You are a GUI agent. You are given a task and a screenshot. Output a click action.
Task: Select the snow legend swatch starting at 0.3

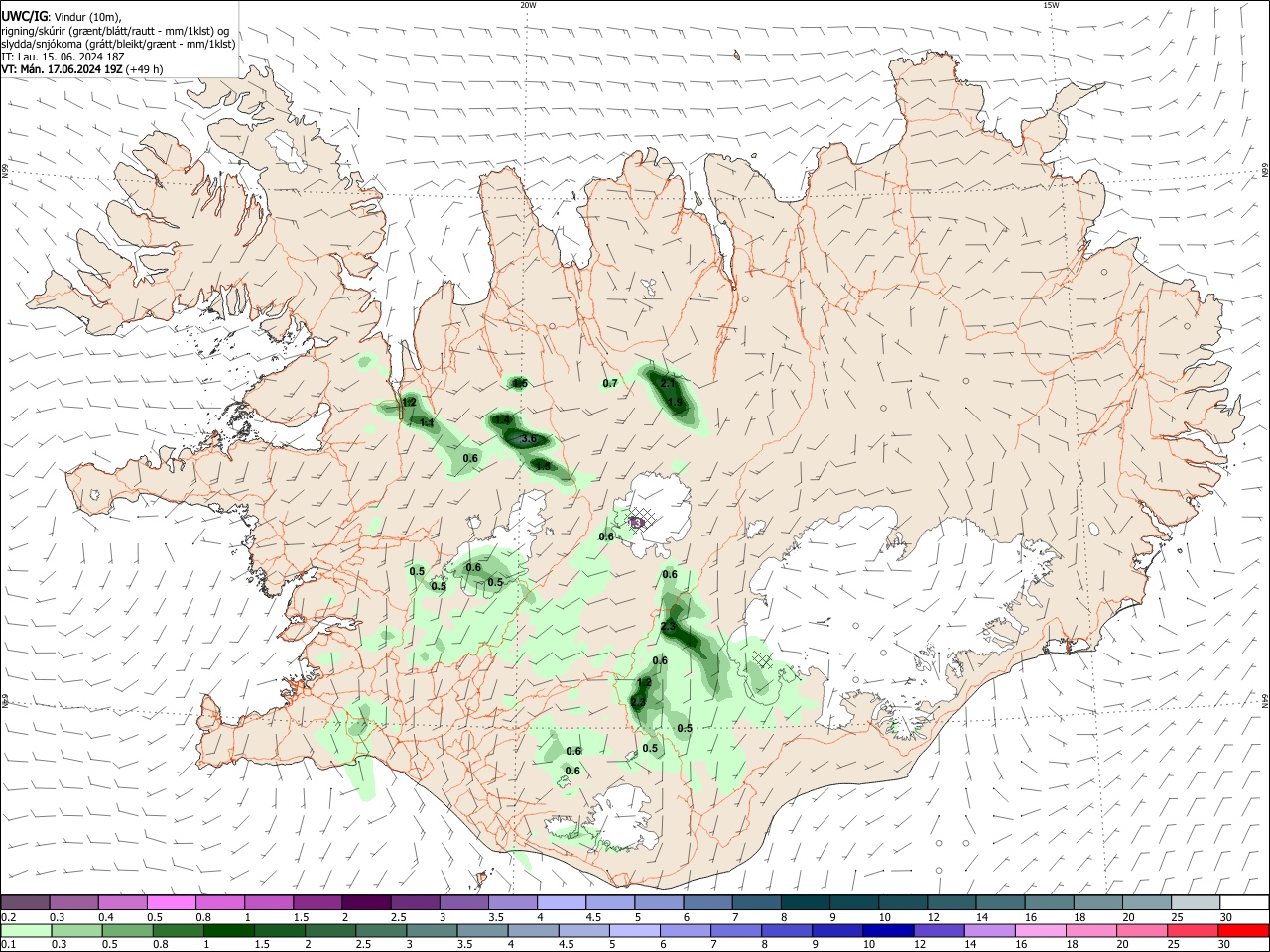tap(73, 902)
